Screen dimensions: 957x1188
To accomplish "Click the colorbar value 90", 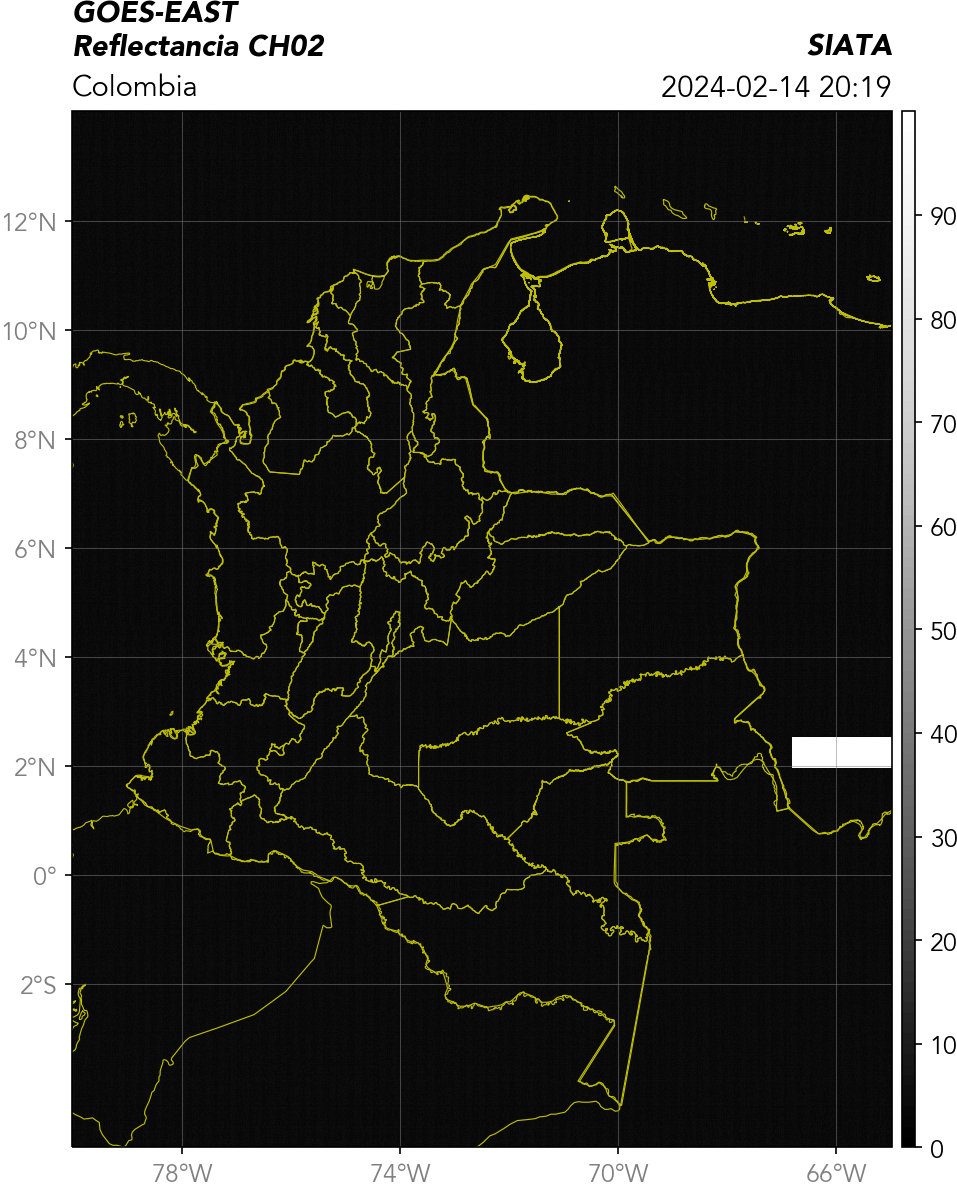I will 943,217.
